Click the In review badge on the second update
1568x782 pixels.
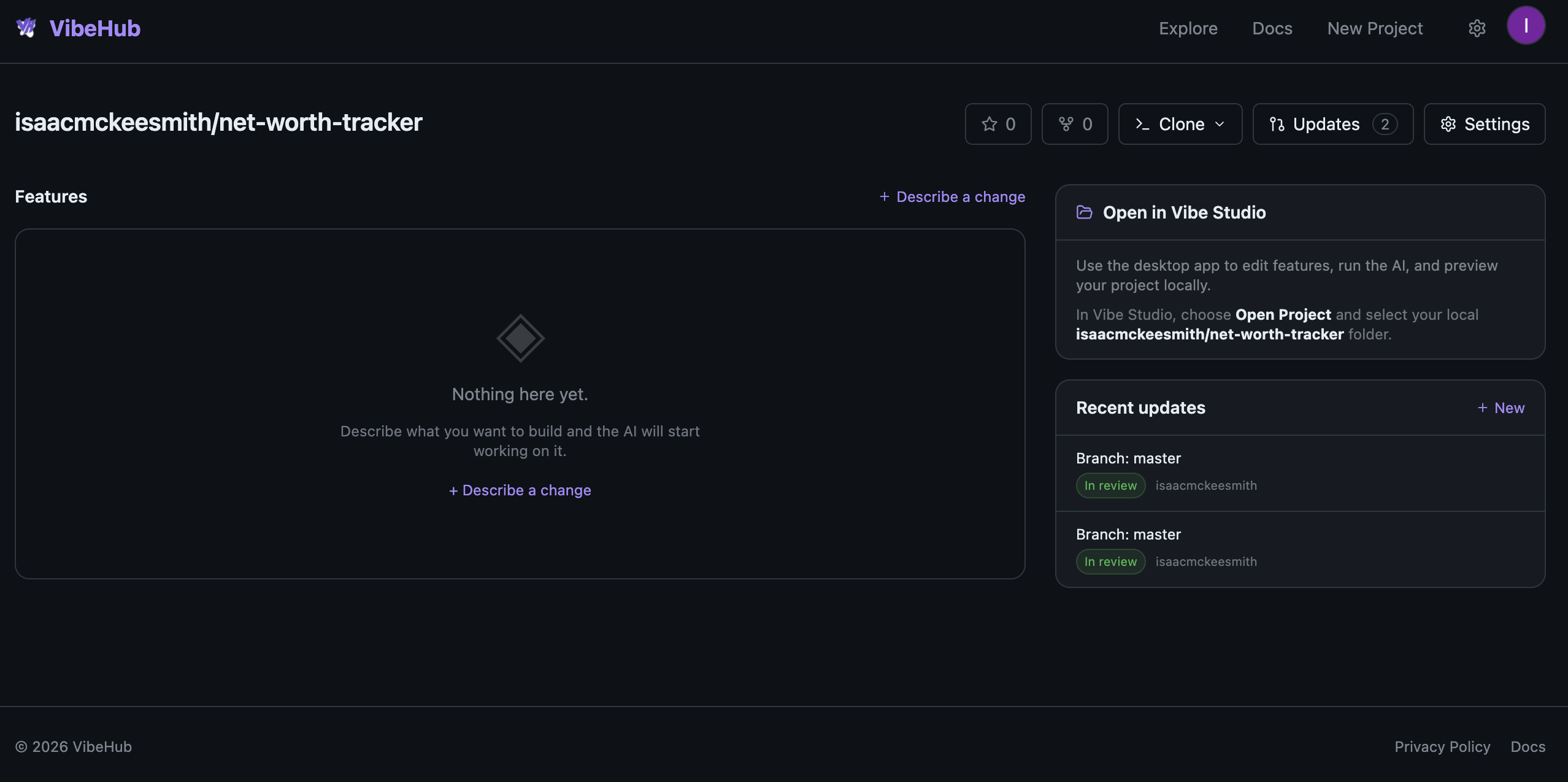pyautogui.click(x=1110, y=561)
